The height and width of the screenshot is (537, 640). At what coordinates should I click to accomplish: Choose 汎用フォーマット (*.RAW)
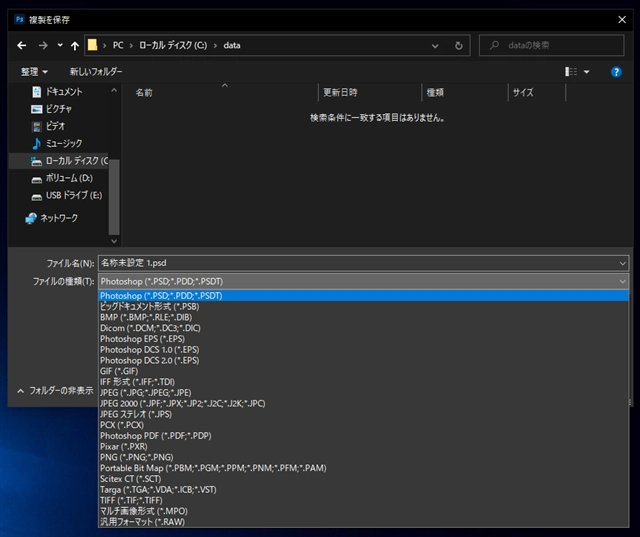click(363, 522)
